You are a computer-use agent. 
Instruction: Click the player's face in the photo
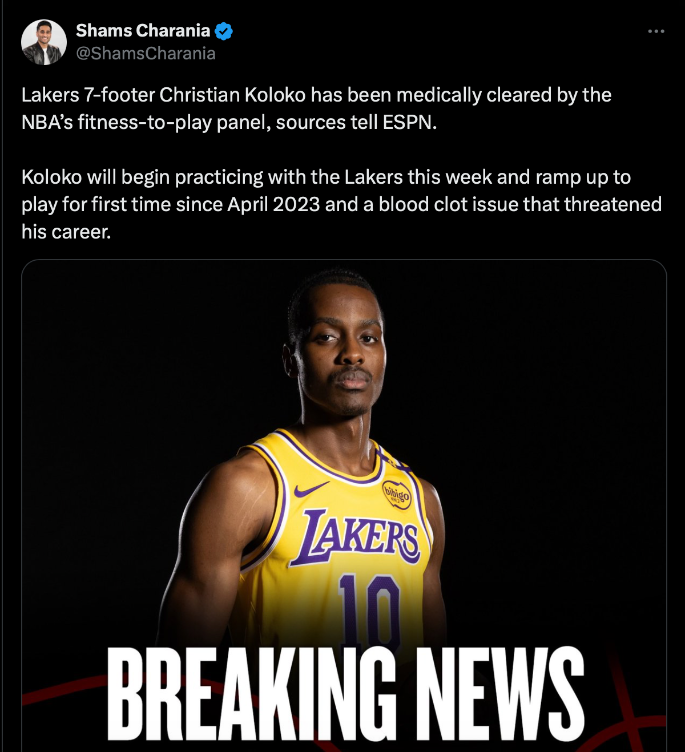pyautogui.click(x=342, y=347)
